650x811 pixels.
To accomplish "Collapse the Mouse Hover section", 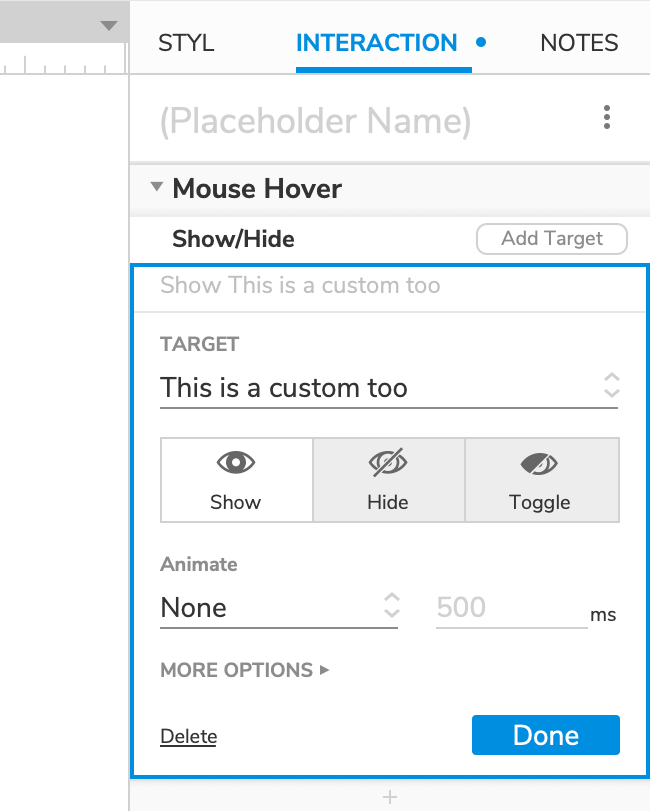I will 156,188.
